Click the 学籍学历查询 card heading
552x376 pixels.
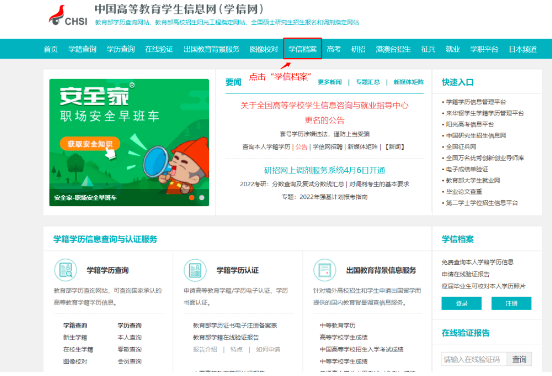tap(108, 270)
